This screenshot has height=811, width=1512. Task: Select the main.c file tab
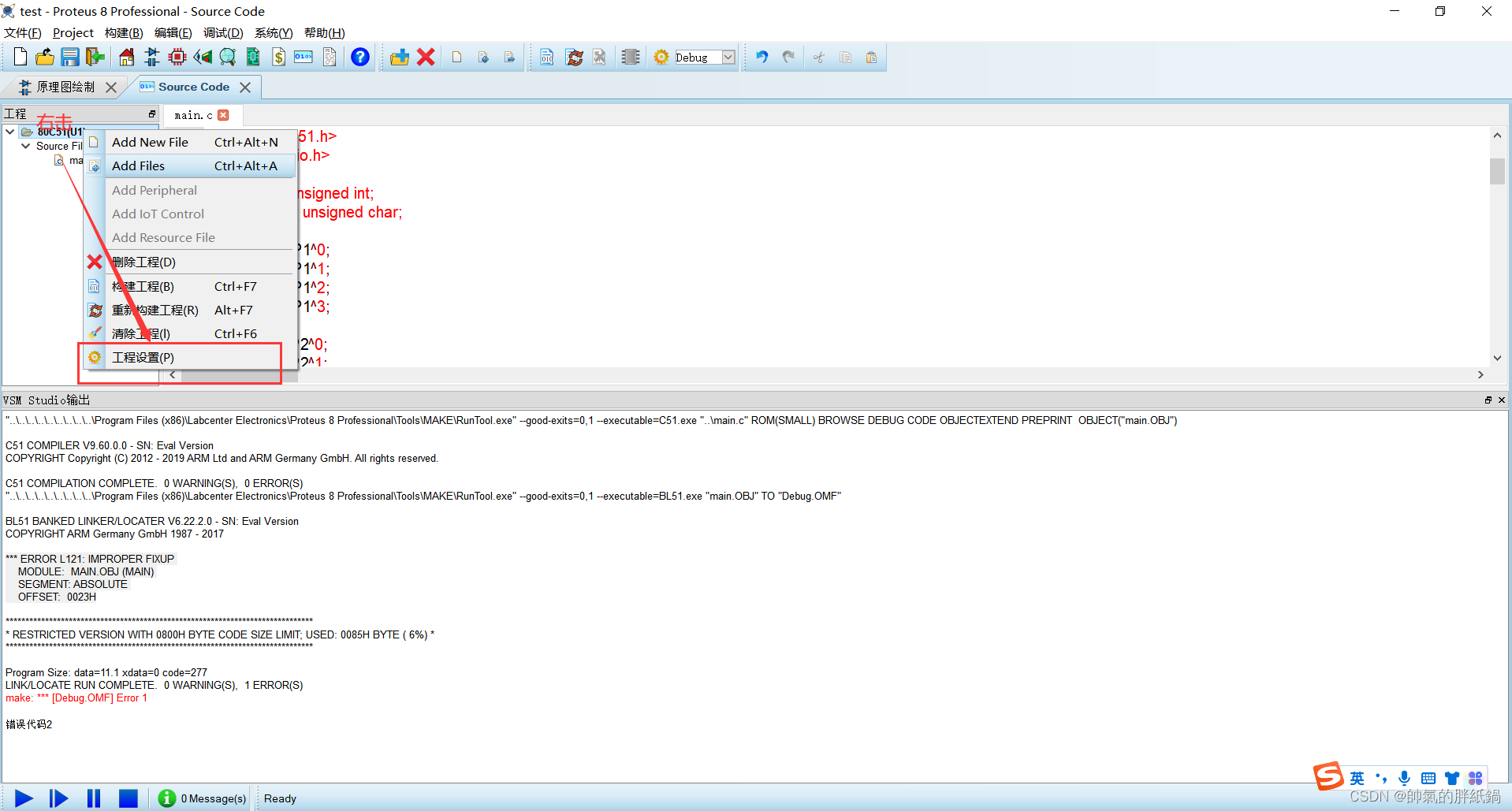click(193, 115)
